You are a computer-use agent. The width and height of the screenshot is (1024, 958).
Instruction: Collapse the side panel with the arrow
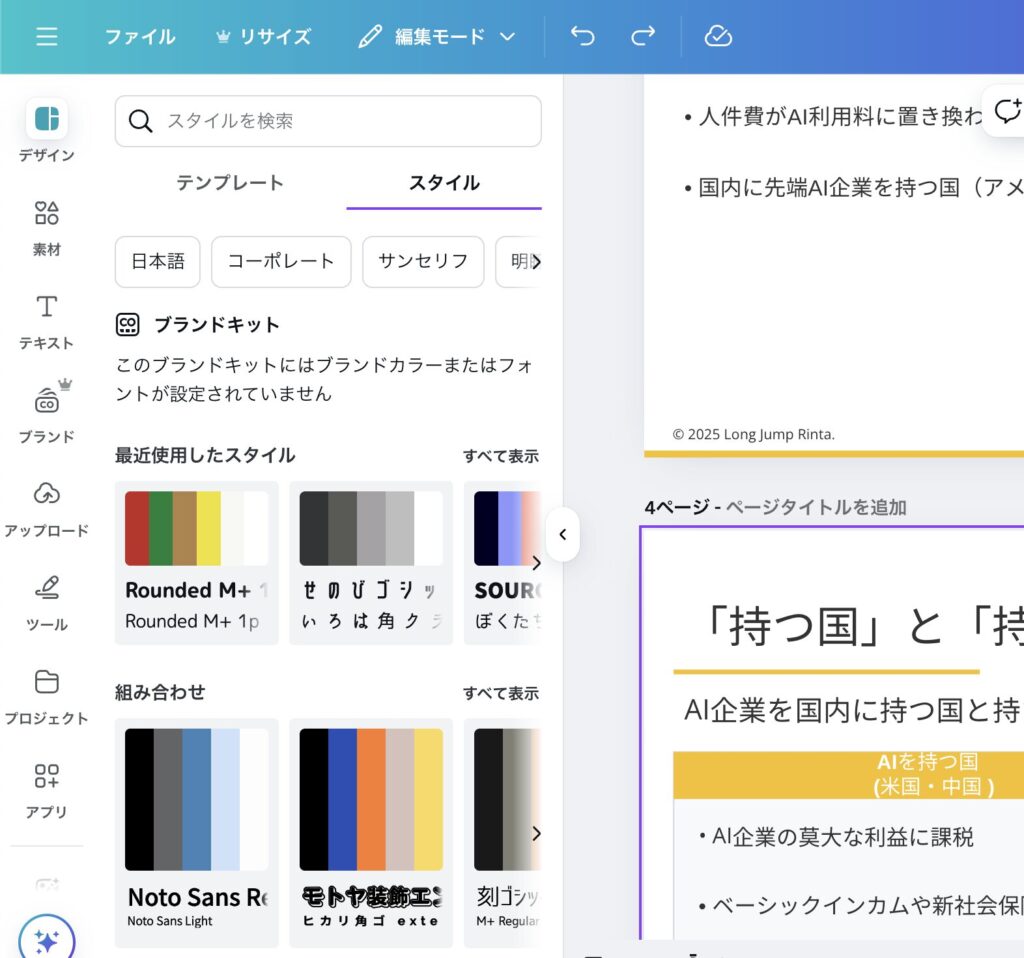pos(562,534)
